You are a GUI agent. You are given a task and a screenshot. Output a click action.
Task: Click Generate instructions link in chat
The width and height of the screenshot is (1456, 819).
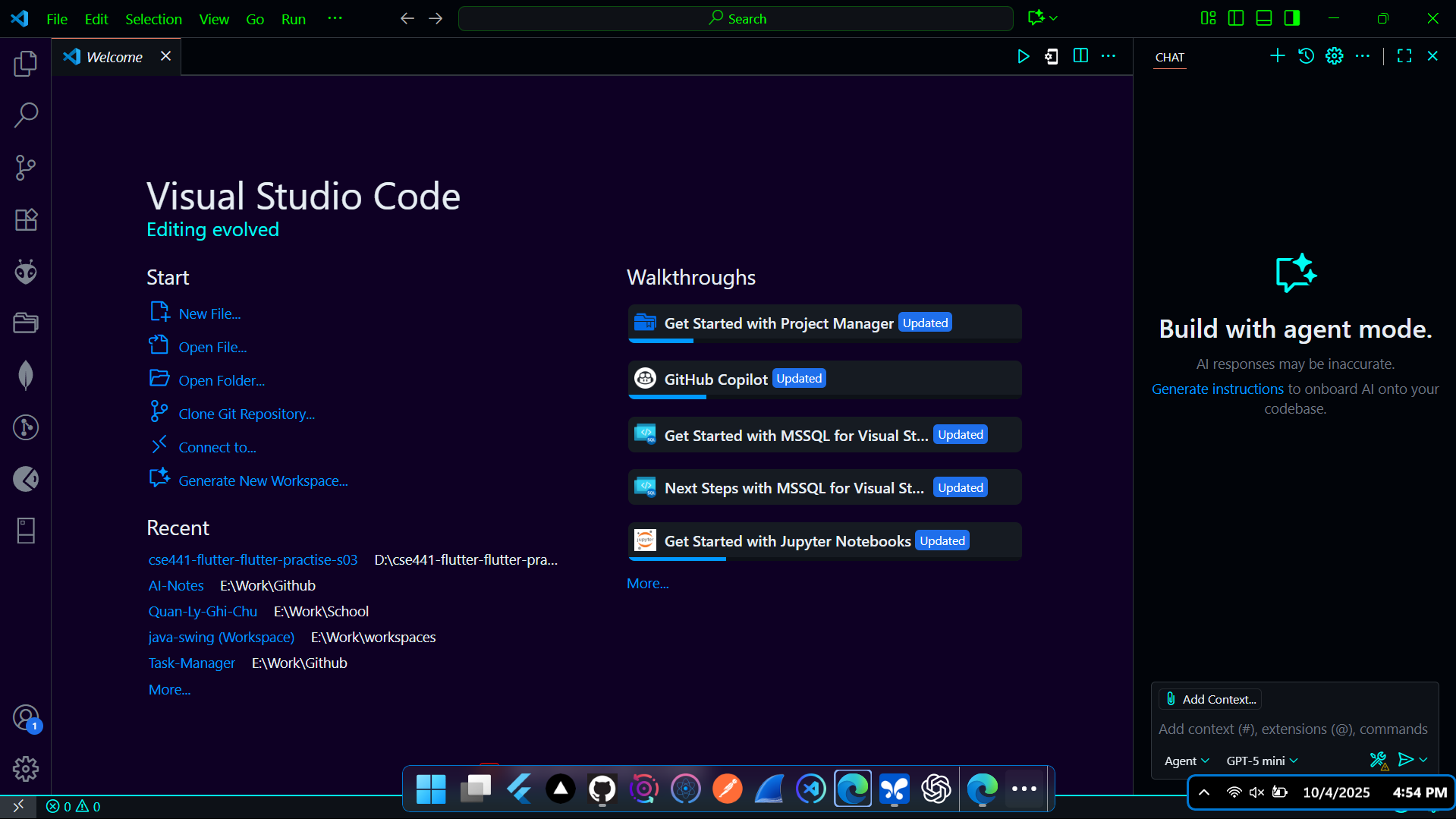click(x=1217, y=389)
